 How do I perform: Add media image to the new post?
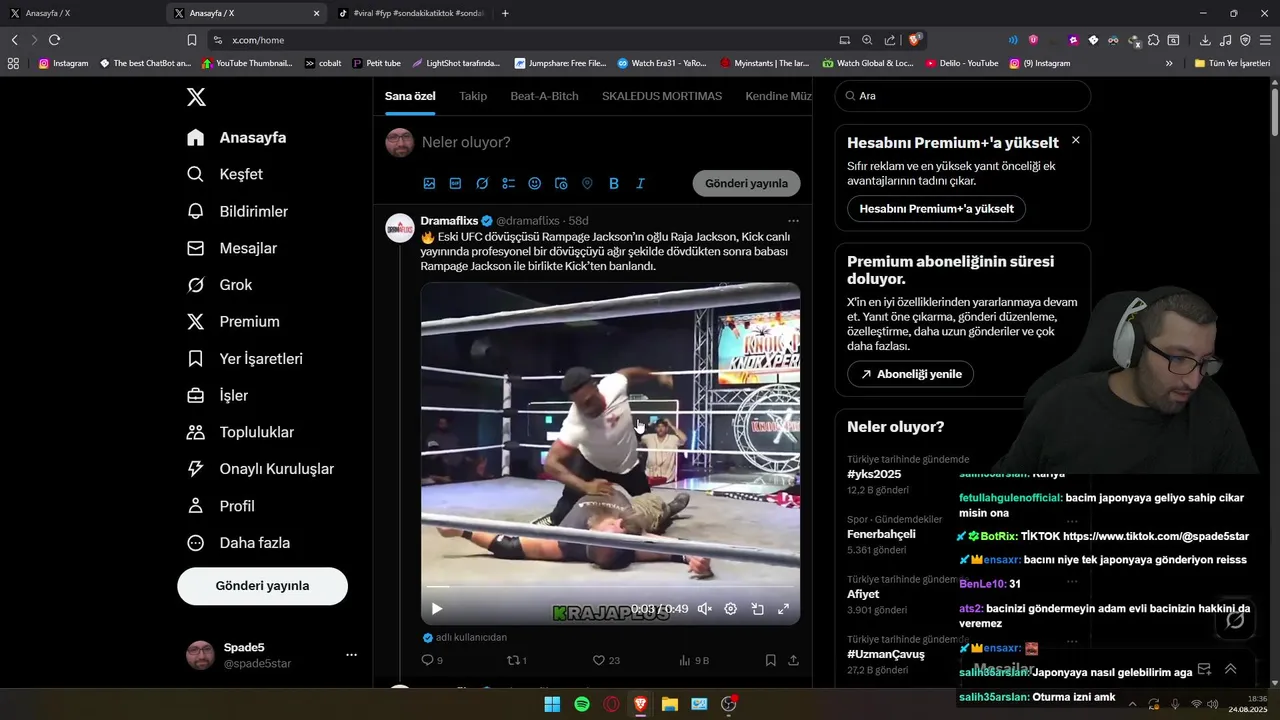pos(429,184)
